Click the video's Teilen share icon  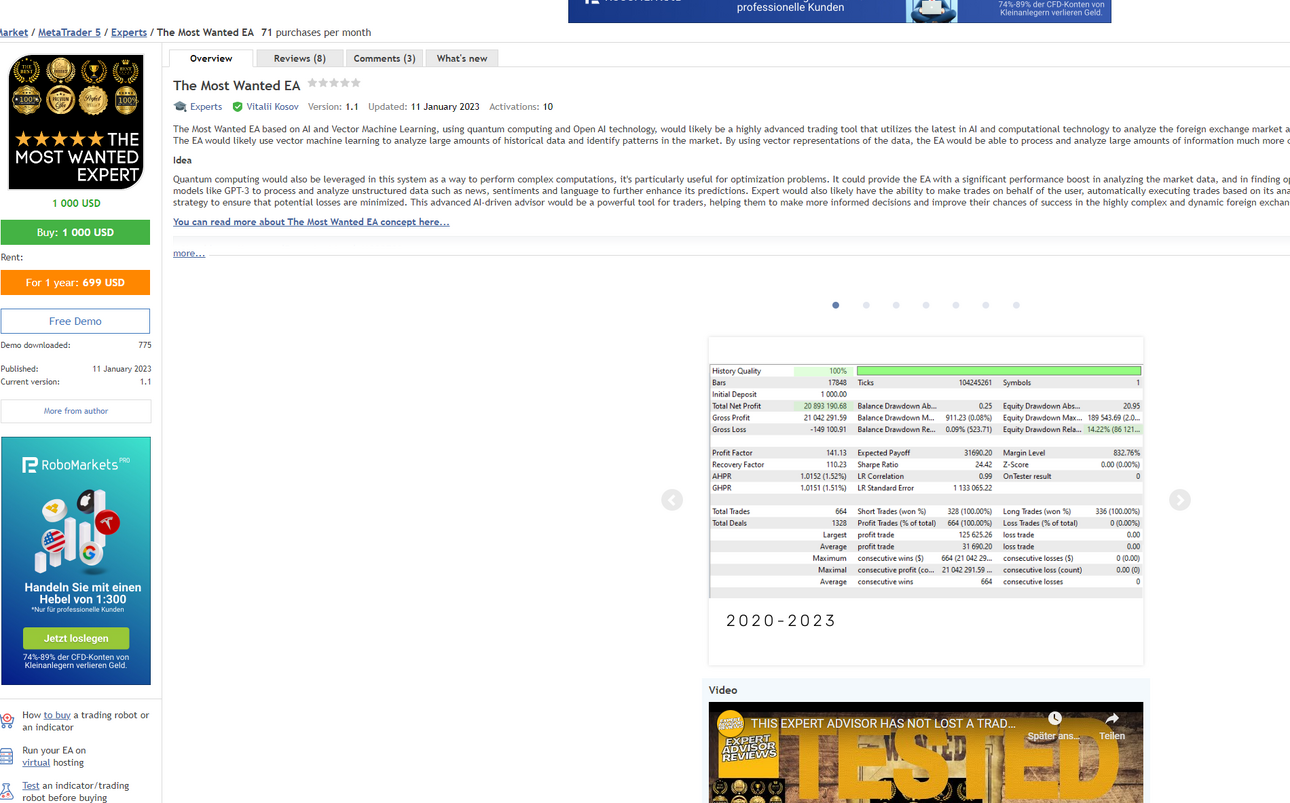pyautogui.click(x=1112, y=719)
